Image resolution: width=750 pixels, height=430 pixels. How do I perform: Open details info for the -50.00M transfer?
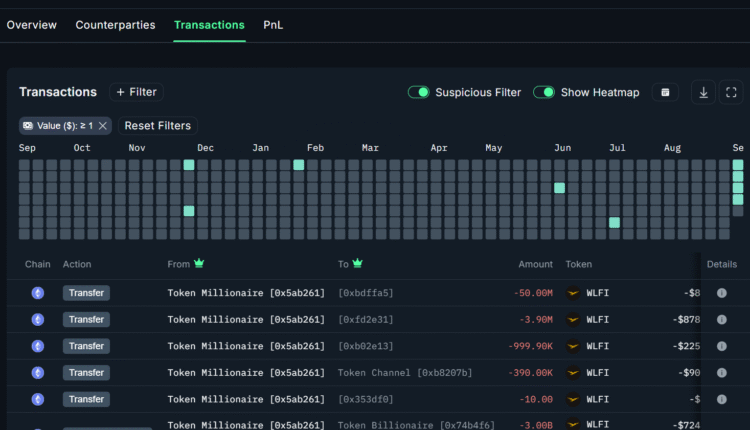(722, 293)
